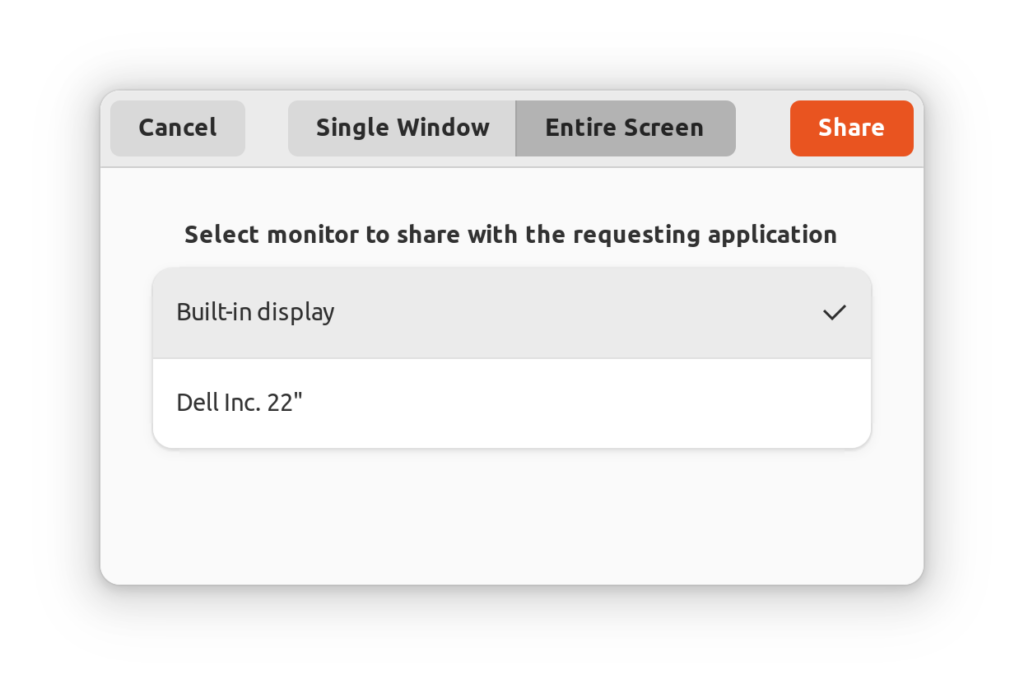Image resolution: width=1024 pixels, height=695 pixels.
Task: Click the checkmark next to Built-in display
Action: 834,313
